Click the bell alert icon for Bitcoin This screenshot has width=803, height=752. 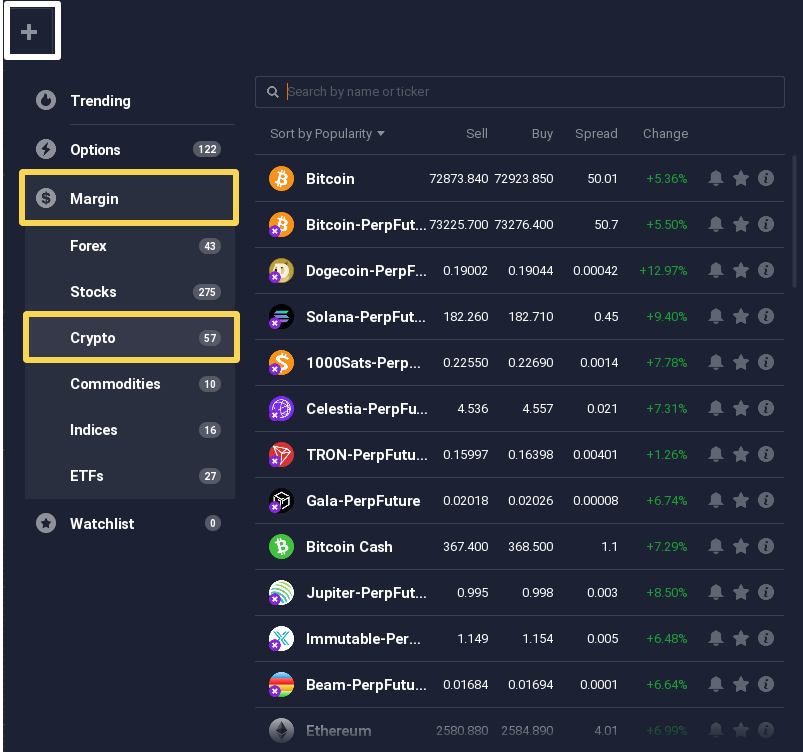(x=715, y=179)
